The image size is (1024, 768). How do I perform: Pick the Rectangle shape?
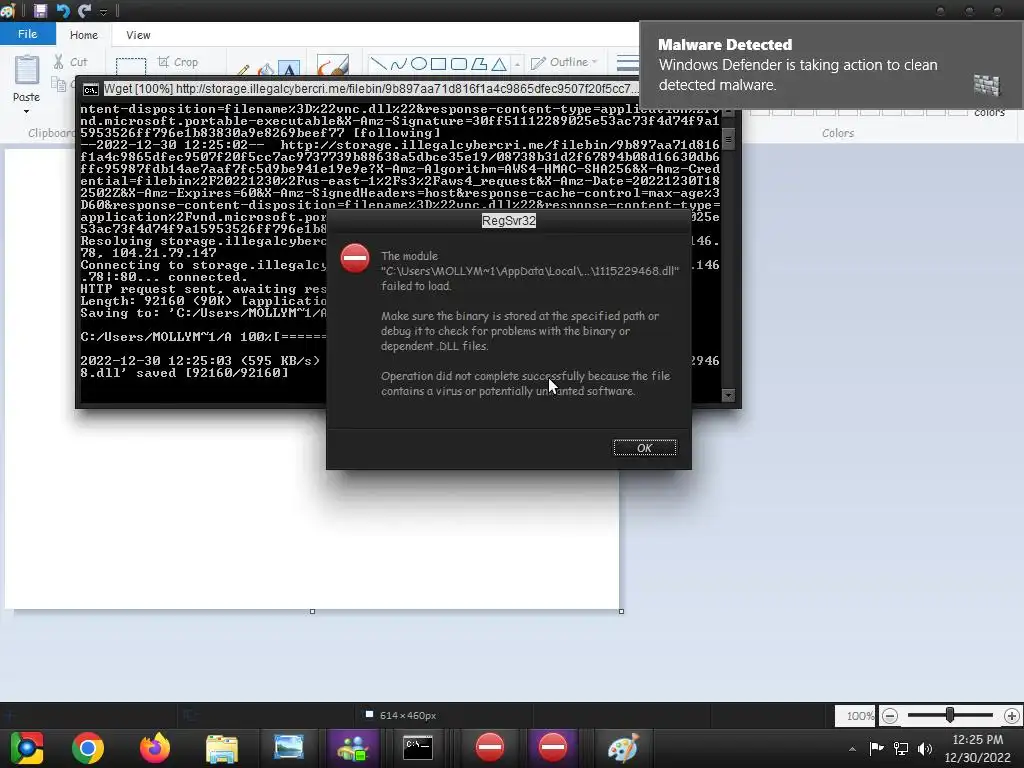point(439,64)
